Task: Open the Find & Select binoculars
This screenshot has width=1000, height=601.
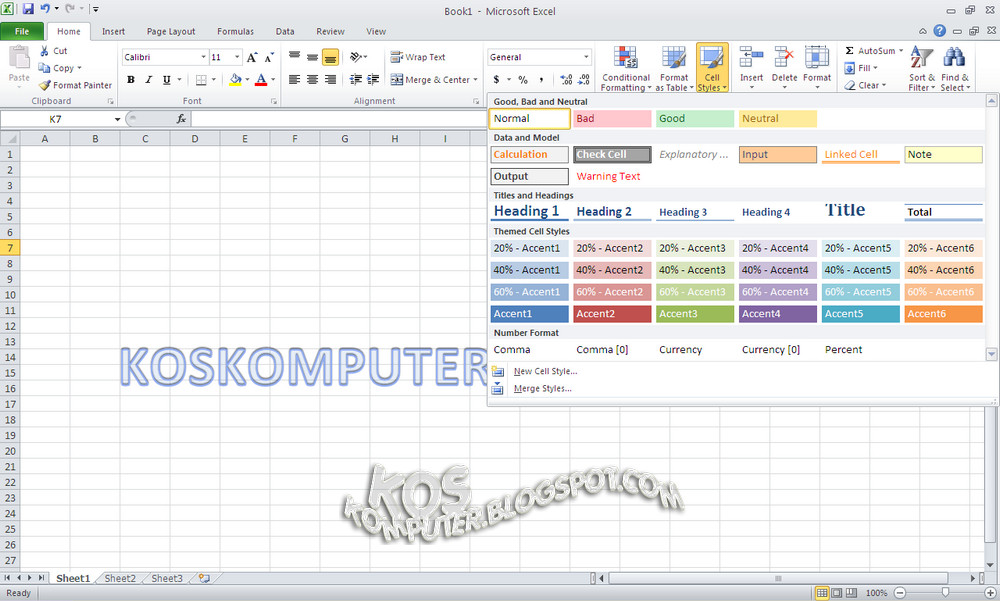Action: (954, 69)
